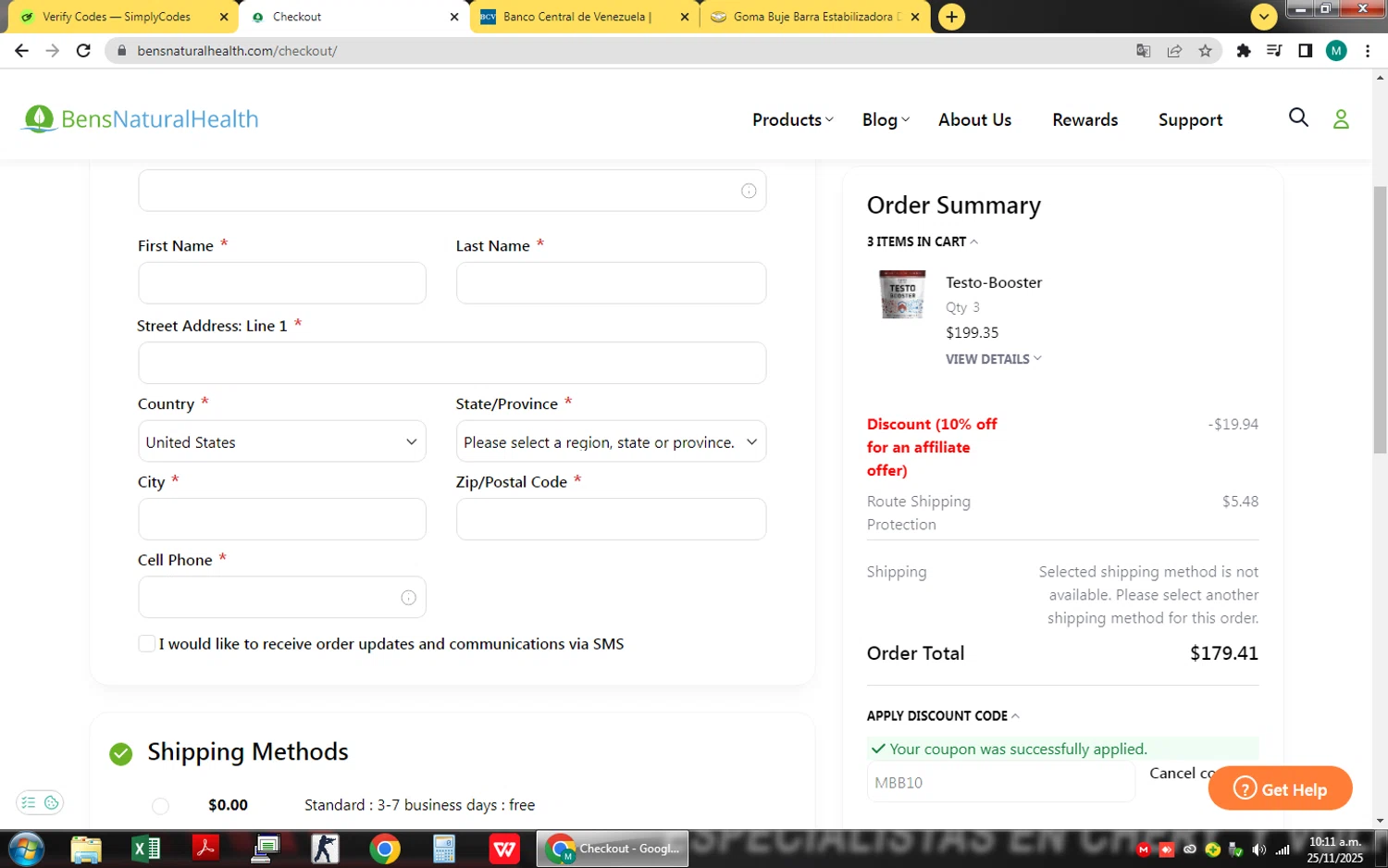Image resolution: width=1388 pixels, height=868 pixels.
Task: Enable SMS order updates checkbox
Action: coord(146,643)
